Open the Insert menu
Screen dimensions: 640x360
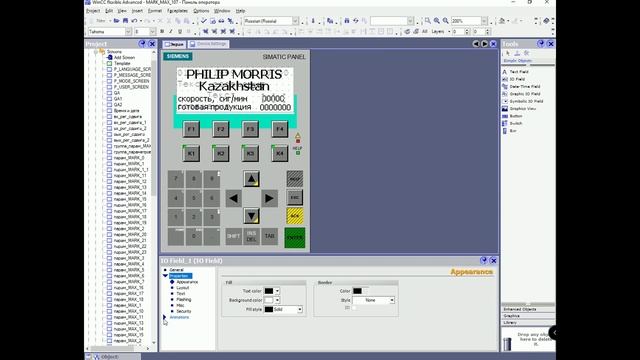[x=137, y=11]
